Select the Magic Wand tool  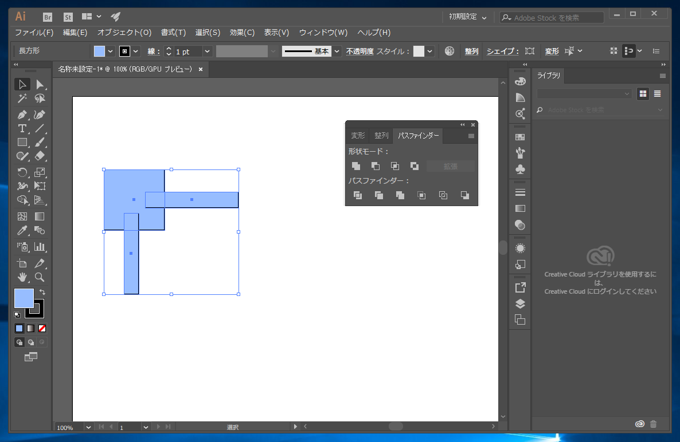click(22, 98)
